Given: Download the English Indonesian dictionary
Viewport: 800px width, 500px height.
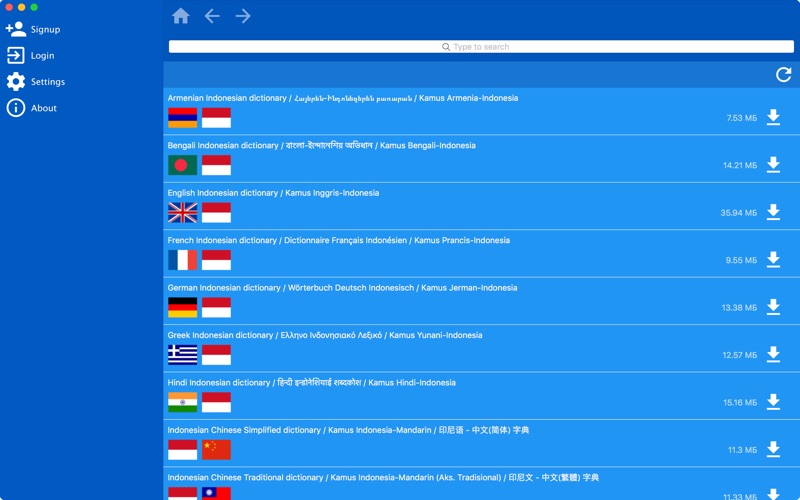Looking at the screenshot, I should coord(773,212).
